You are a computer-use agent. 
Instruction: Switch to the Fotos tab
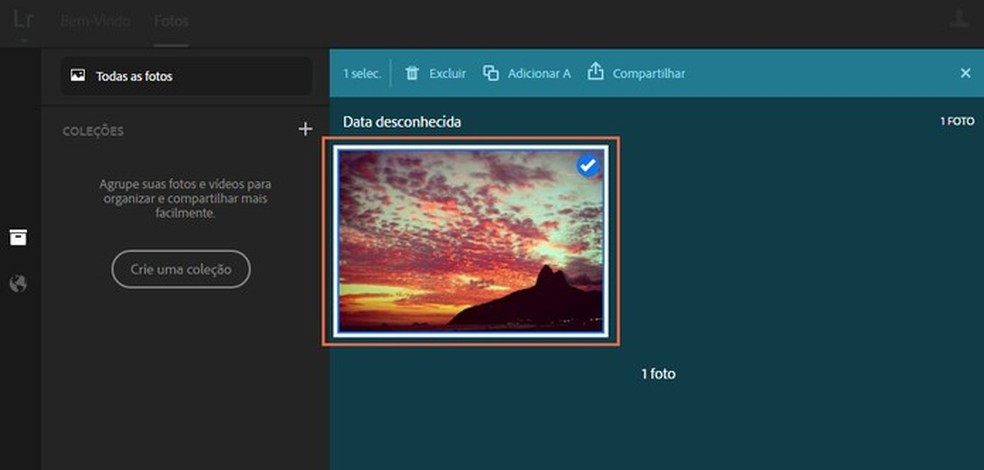(x=171, y=21)
